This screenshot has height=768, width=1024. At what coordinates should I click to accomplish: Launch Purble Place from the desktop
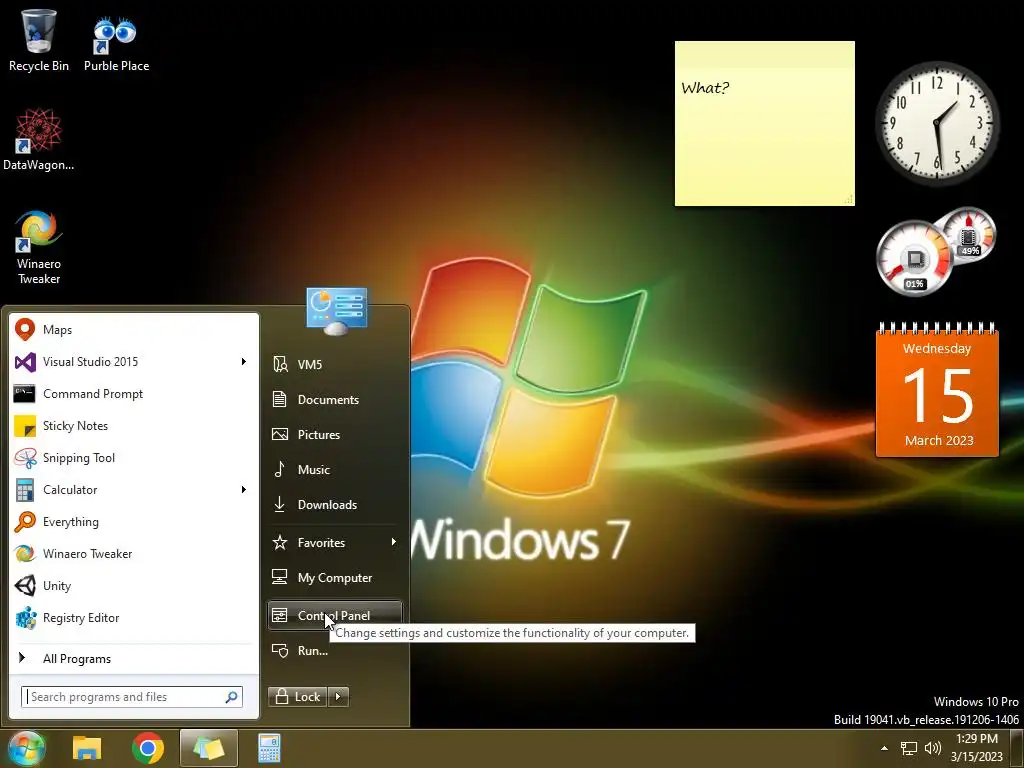(116, 42)
